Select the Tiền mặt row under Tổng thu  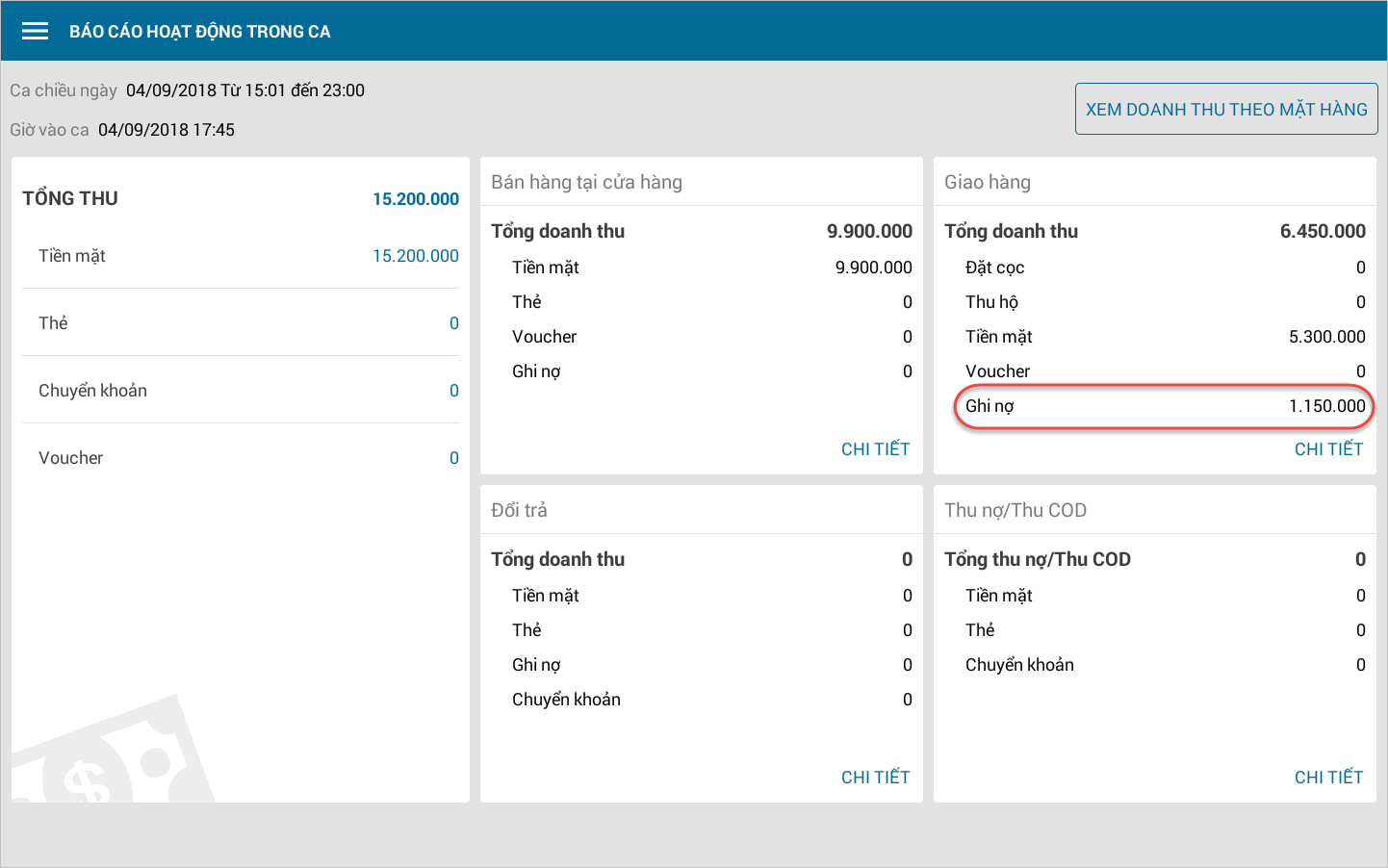tap(241, 256)
